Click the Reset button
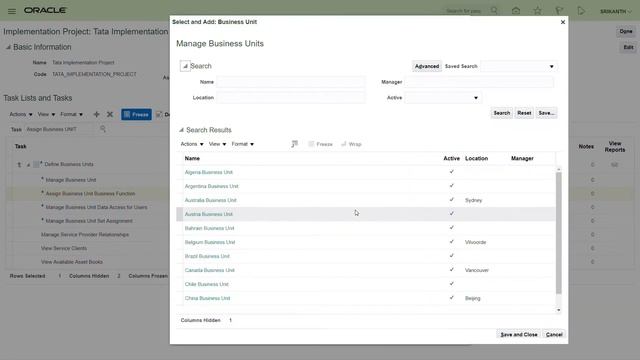Screen dimensions: 640x360 524,113
